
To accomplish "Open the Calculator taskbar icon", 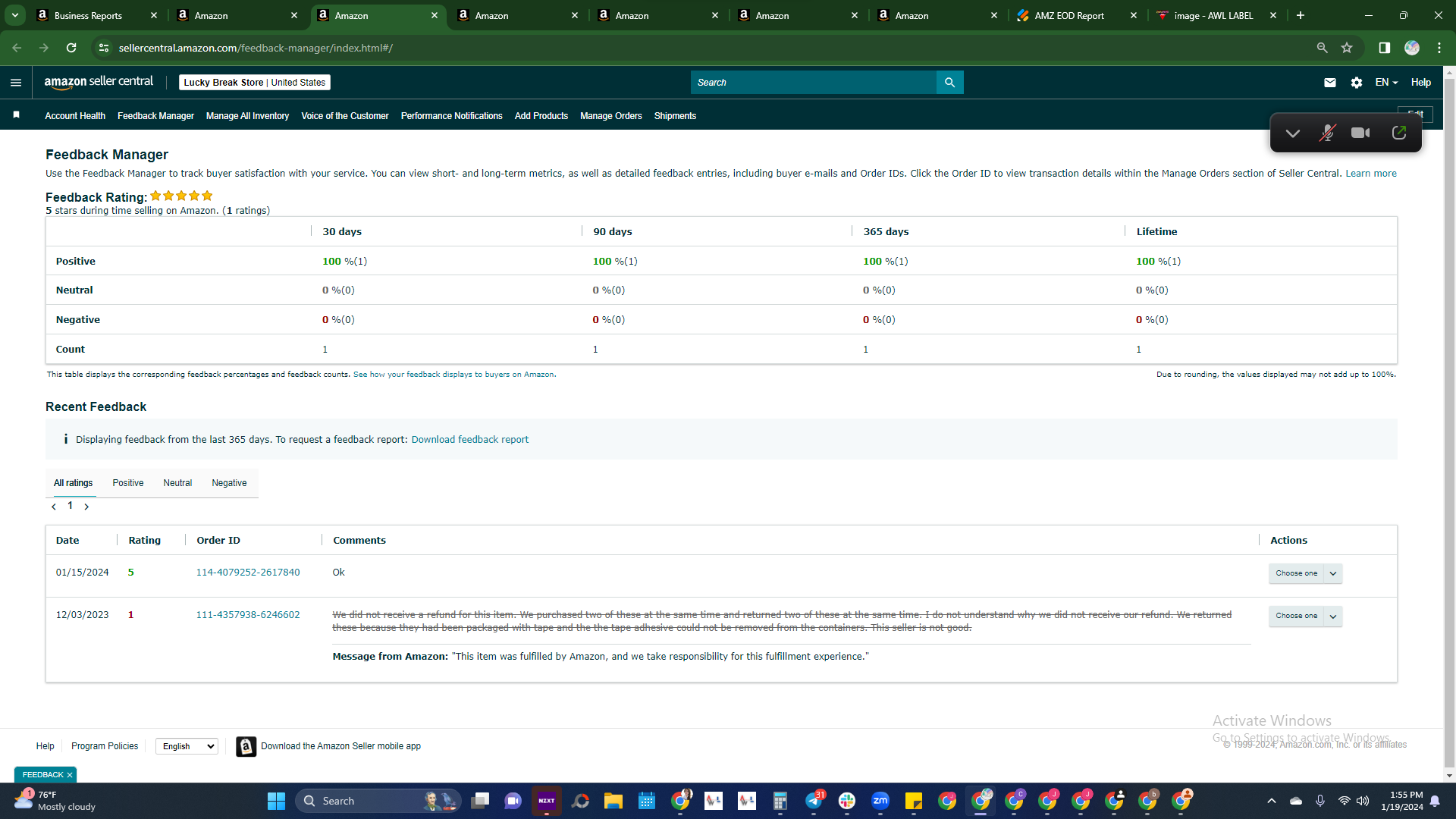I will [x=780, y=801].
